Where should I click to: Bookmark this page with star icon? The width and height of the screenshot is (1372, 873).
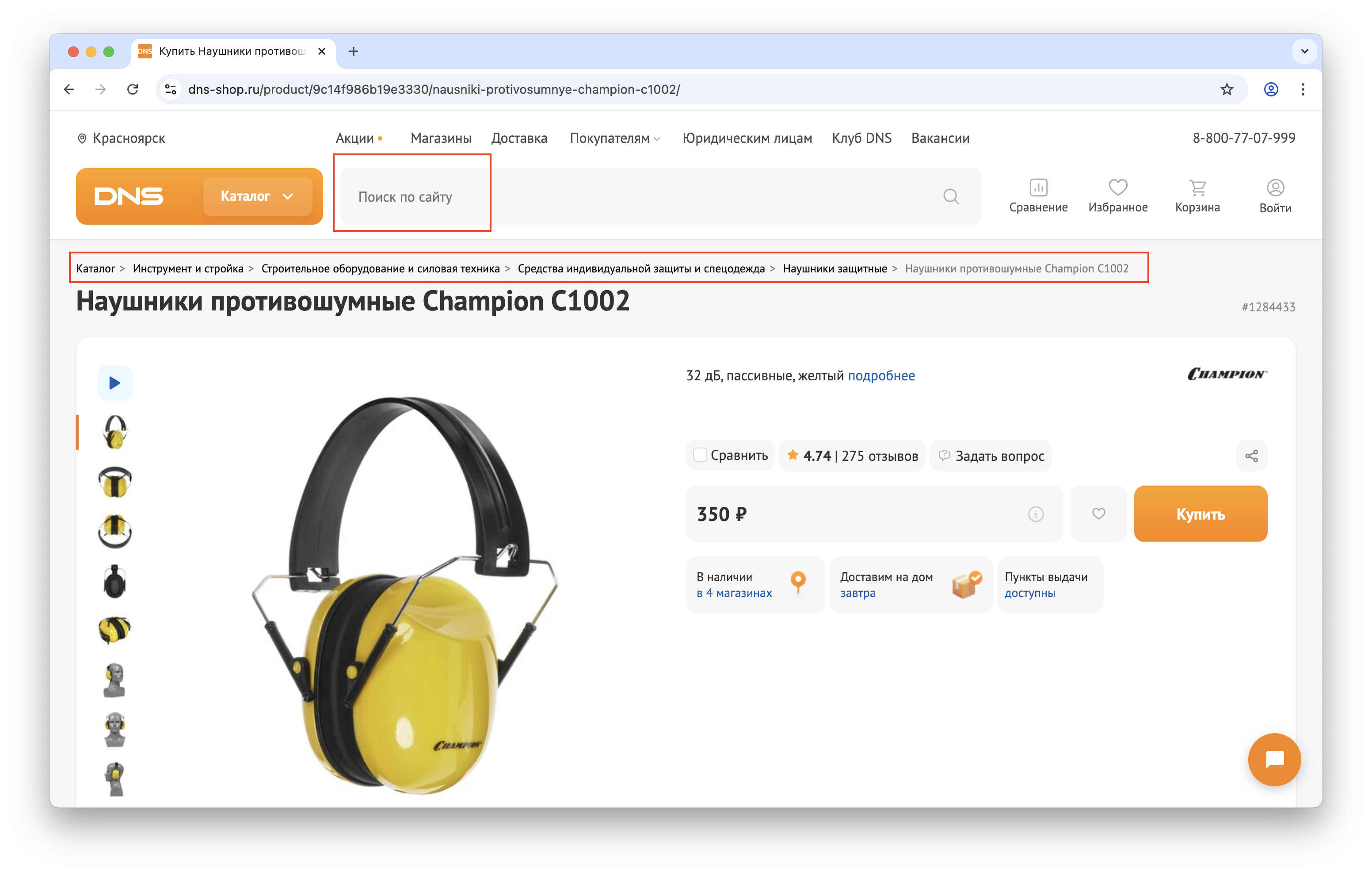coord(1226,89)
